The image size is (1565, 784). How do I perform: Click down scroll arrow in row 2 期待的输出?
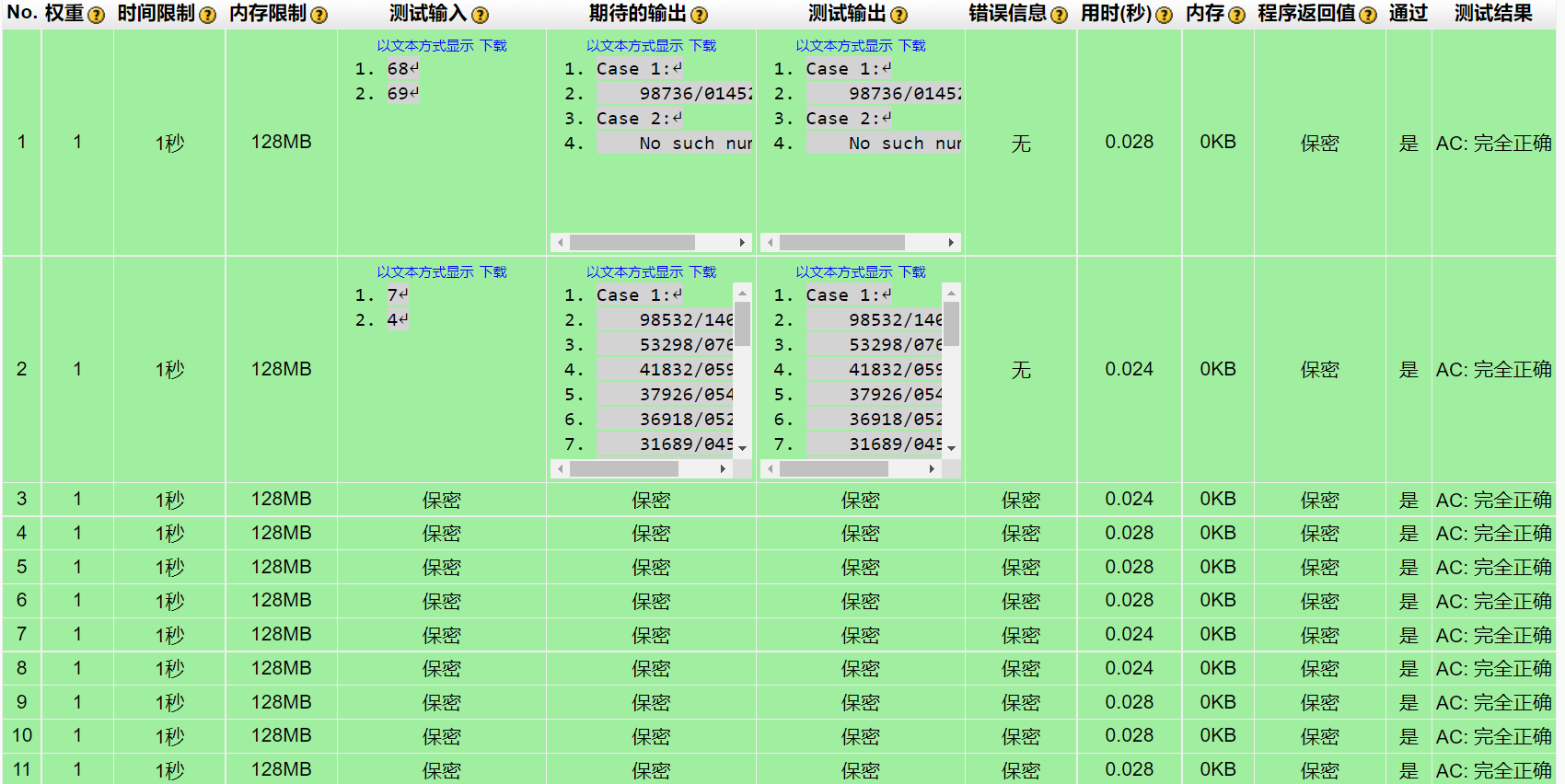point(742,448)
